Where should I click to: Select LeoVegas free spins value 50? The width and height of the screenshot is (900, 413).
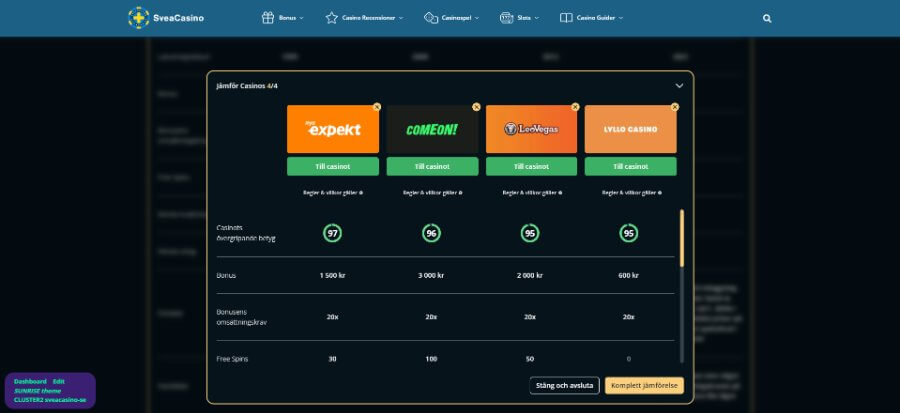tap(530, 359)
